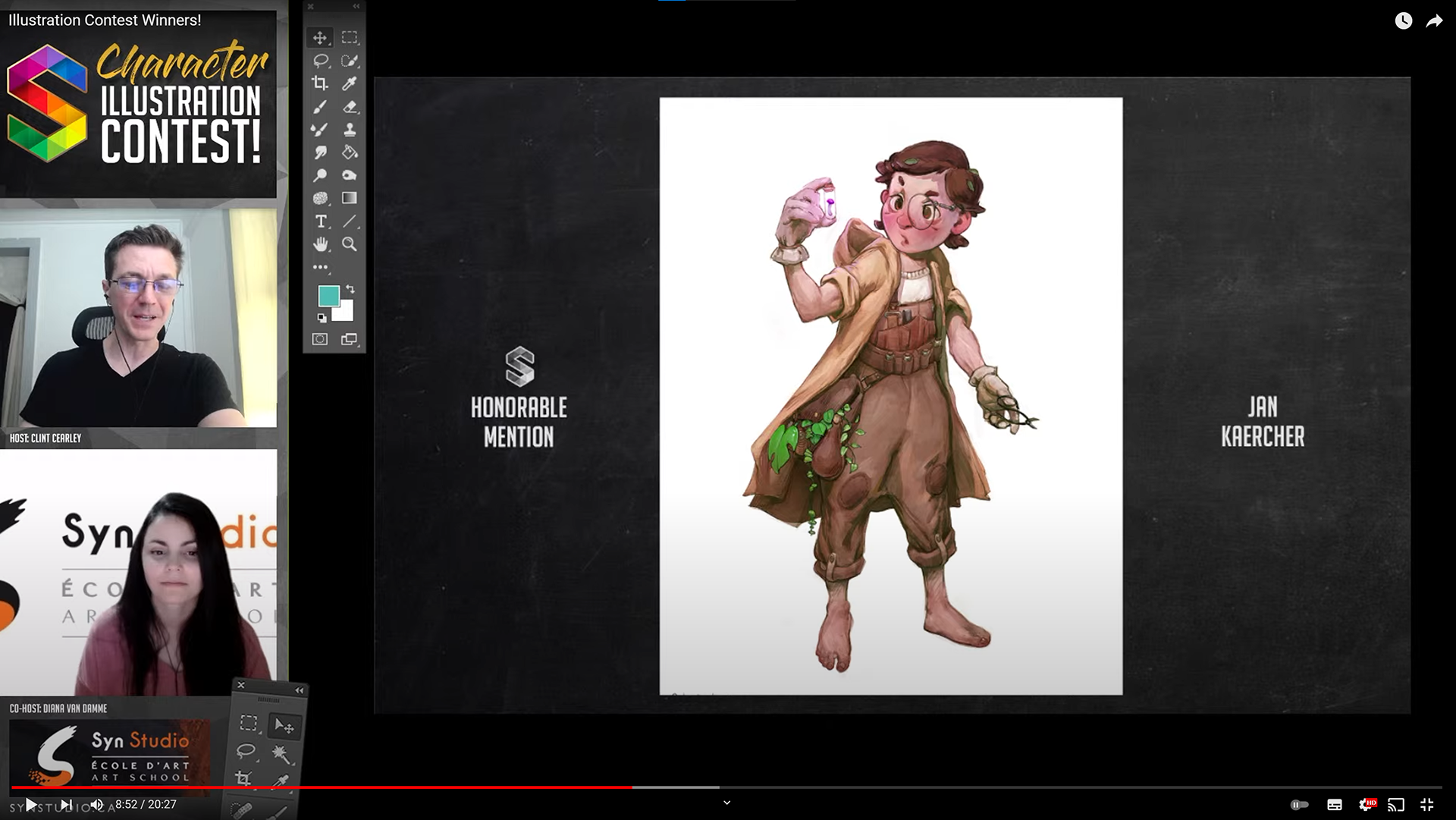Mute the video volume
The image size is (1456, 820).
tap(97, 805)
